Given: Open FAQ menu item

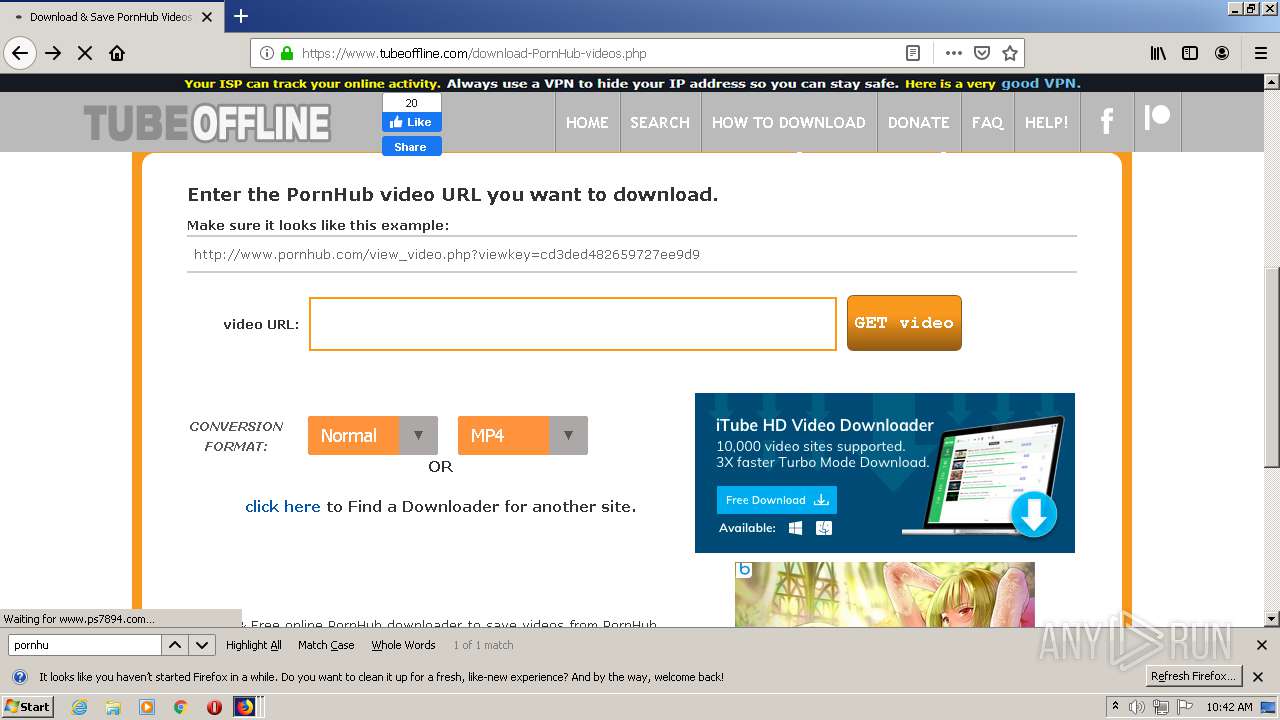Looking at the screenshot, I should point(987,122).
